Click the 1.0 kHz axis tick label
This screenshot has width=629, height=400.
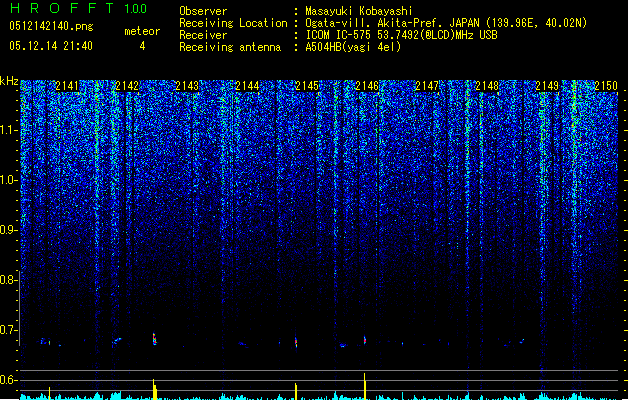pyautogui.click(x=9, y=180)
